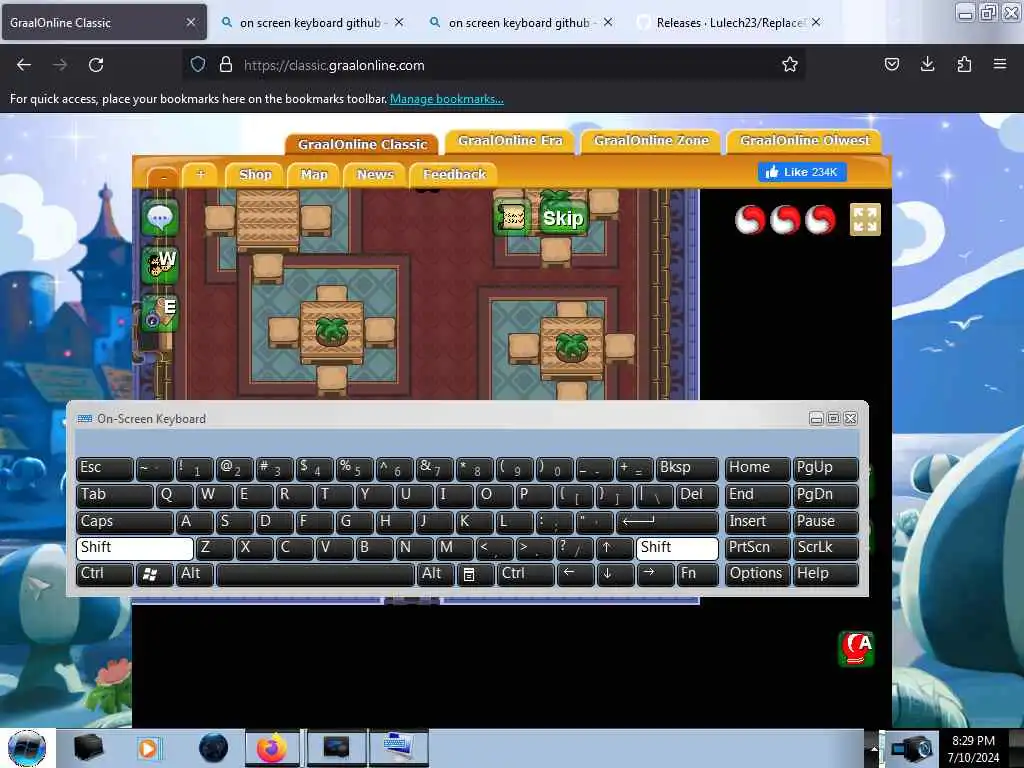
Task: Click the space bar on the On-Screen Keyboard
Action: click(x=315, y=574)
